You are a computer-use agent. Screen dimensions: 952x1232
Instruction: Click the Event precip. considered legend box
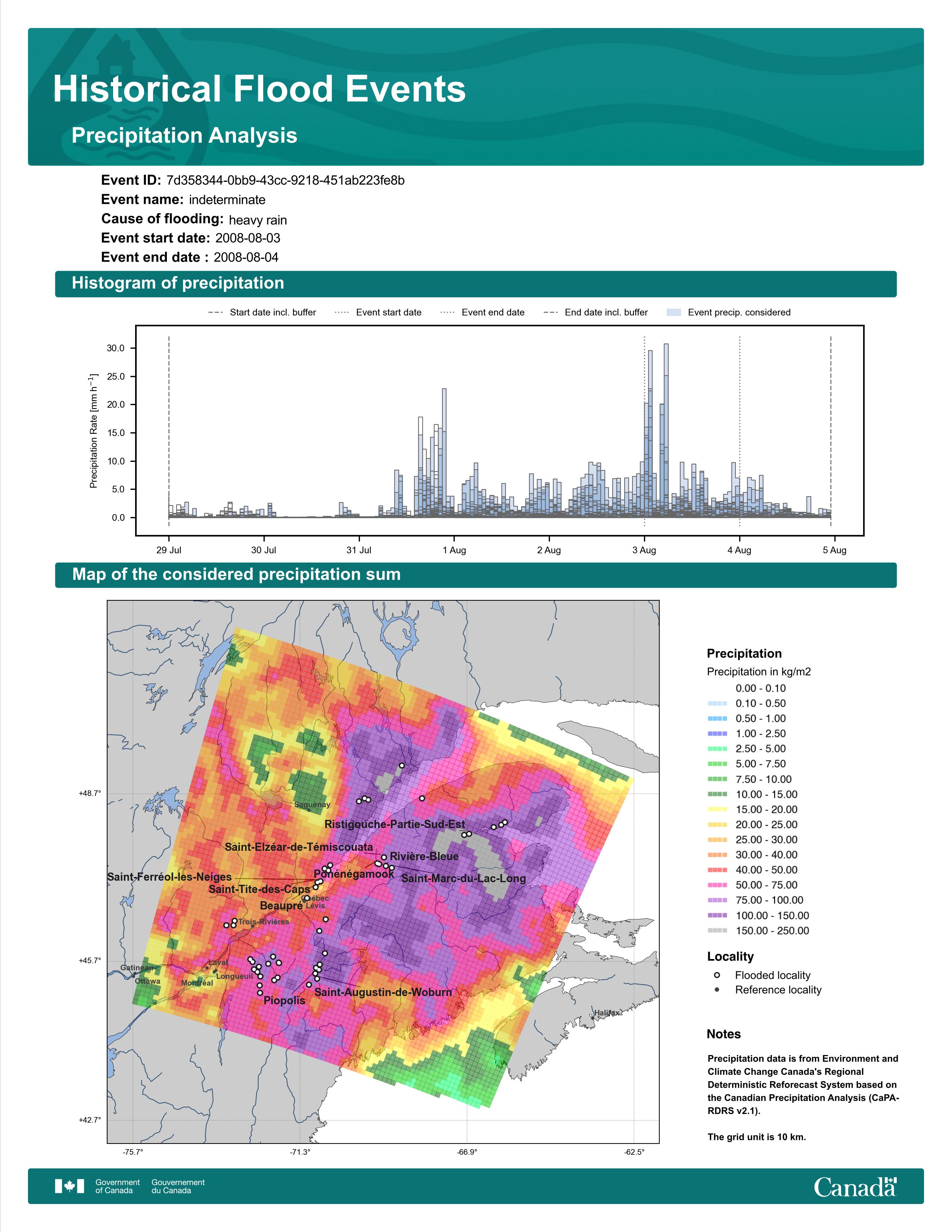click(674, 312)
